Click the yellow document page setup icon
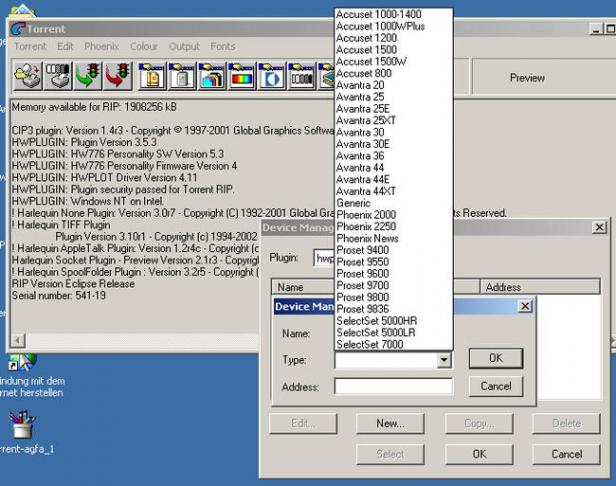616x486 pixels. tap(152, 76)
